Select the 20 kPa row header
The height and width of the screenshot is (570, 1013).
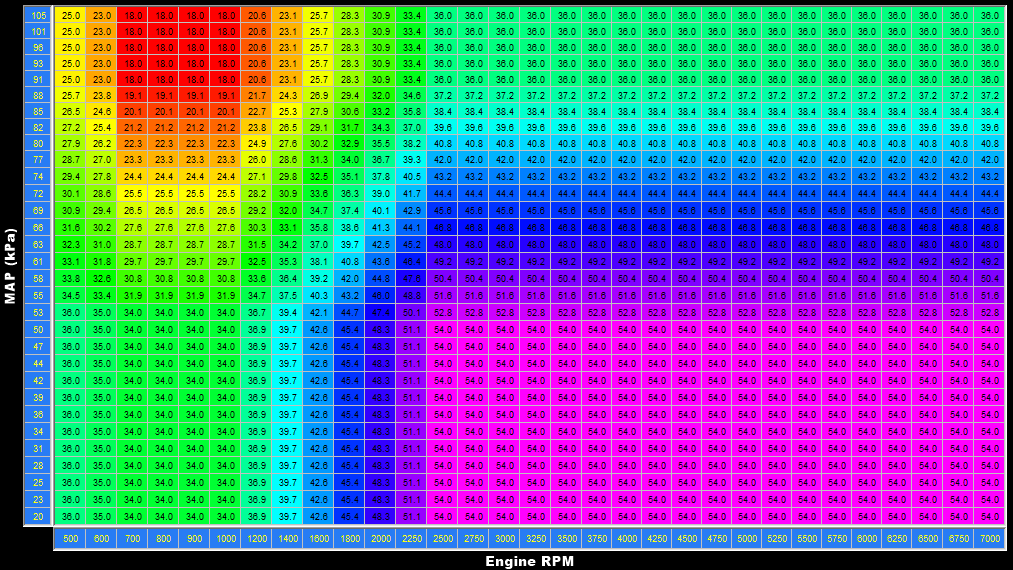pyautogui.click(x=38, y=516)
